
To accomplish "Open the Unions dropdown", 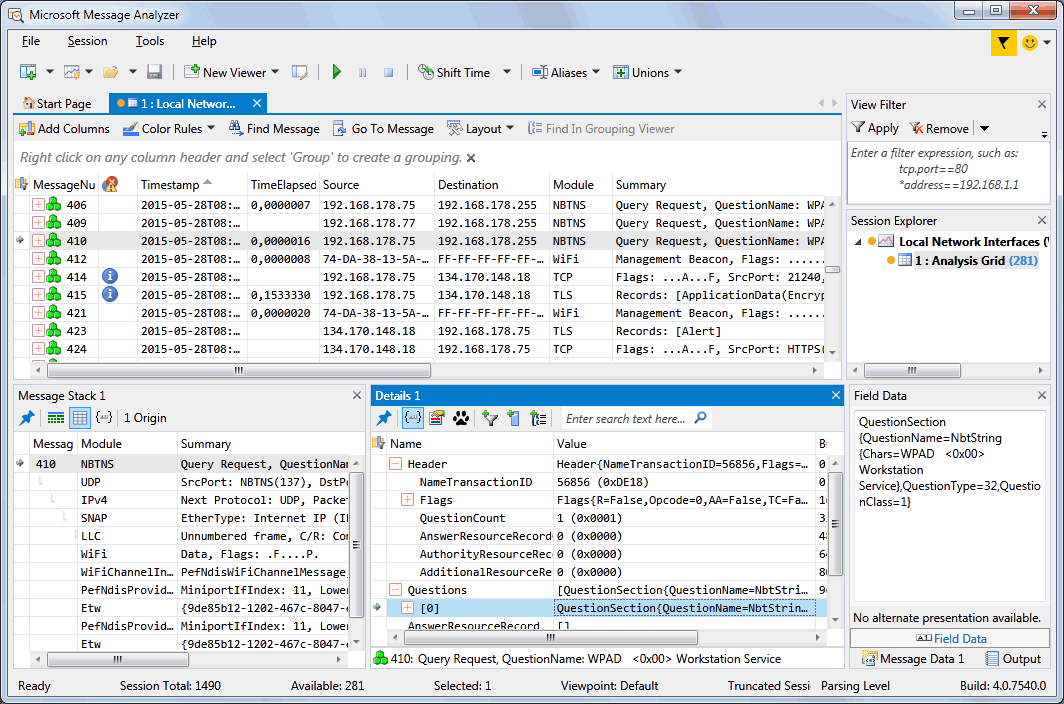I will [x=678, y=72].
